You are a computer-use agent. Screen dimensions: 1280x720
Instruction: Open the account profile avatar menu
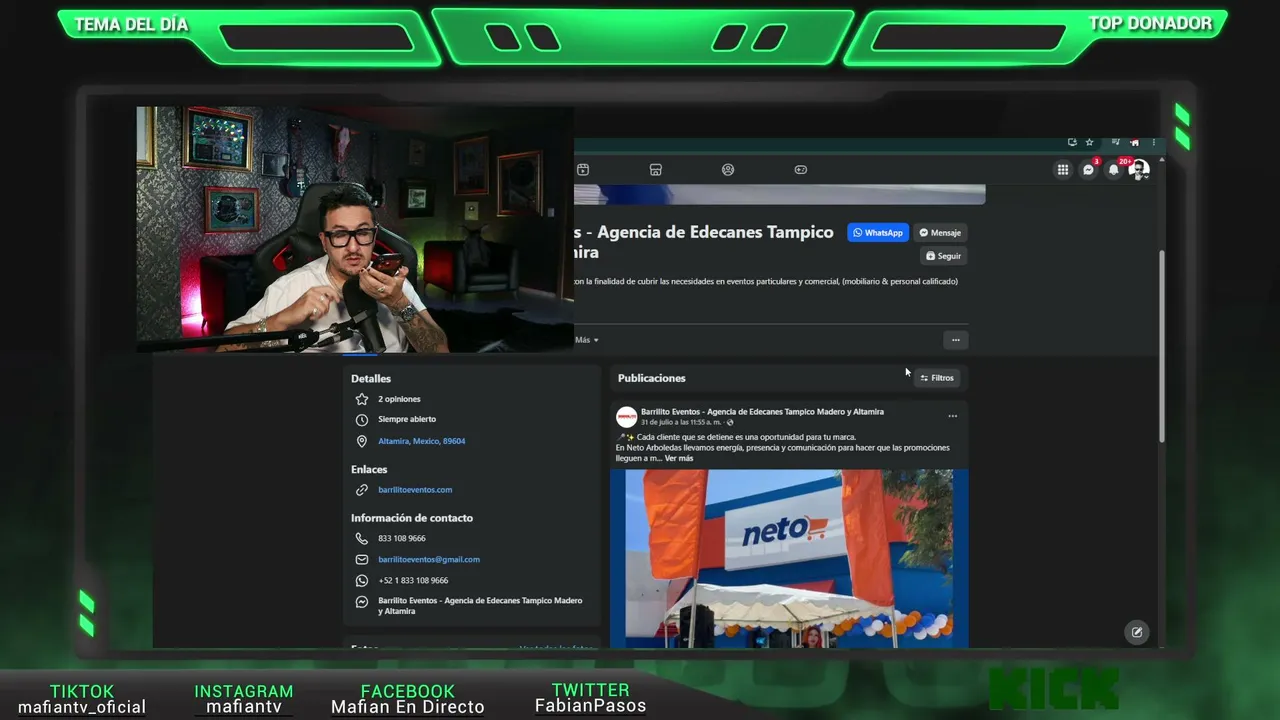coord(1139,170)
